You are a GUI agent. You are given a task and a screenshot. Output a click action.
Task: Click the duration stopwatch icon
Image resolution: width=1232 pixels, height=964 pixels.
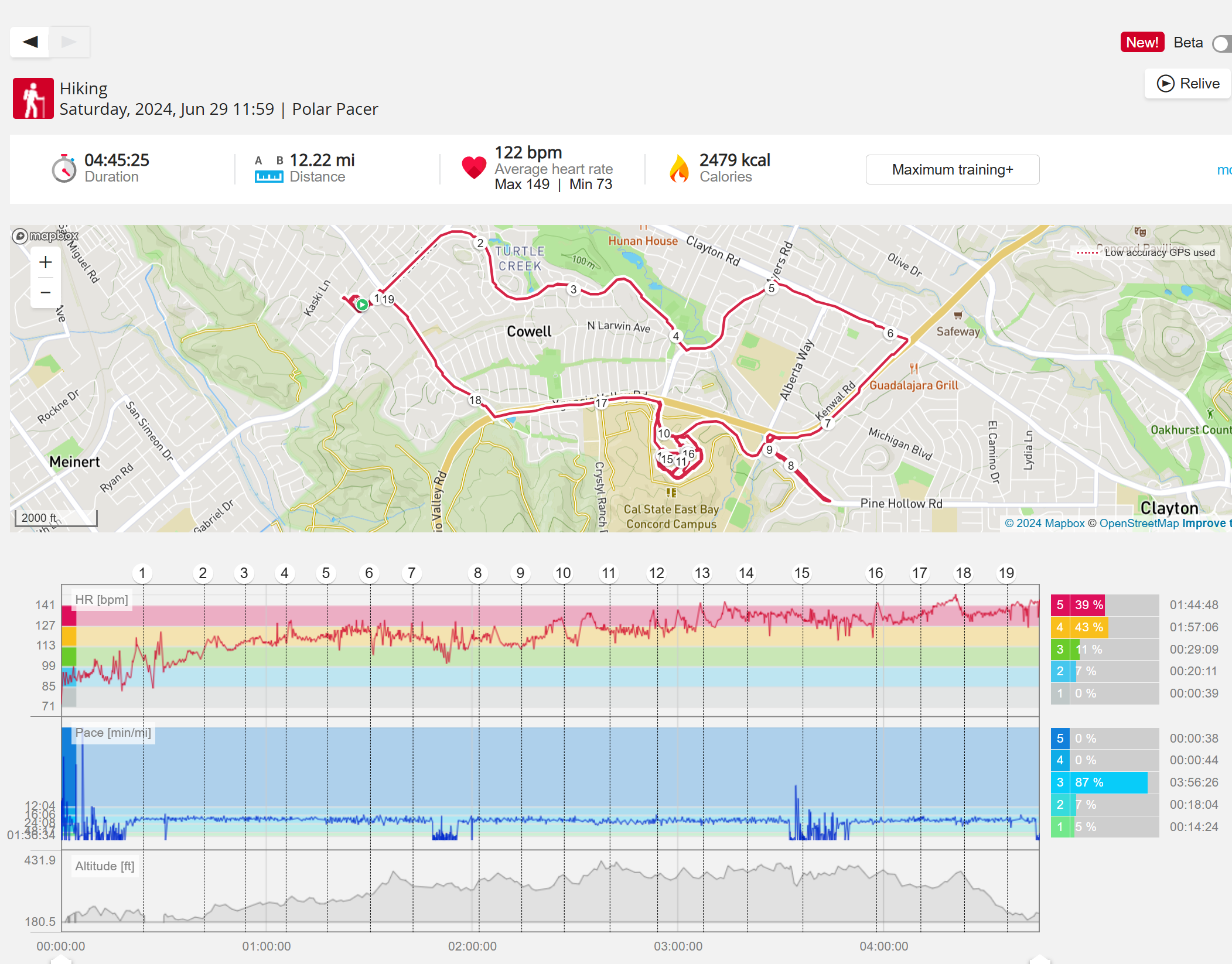tap(64, 169)
